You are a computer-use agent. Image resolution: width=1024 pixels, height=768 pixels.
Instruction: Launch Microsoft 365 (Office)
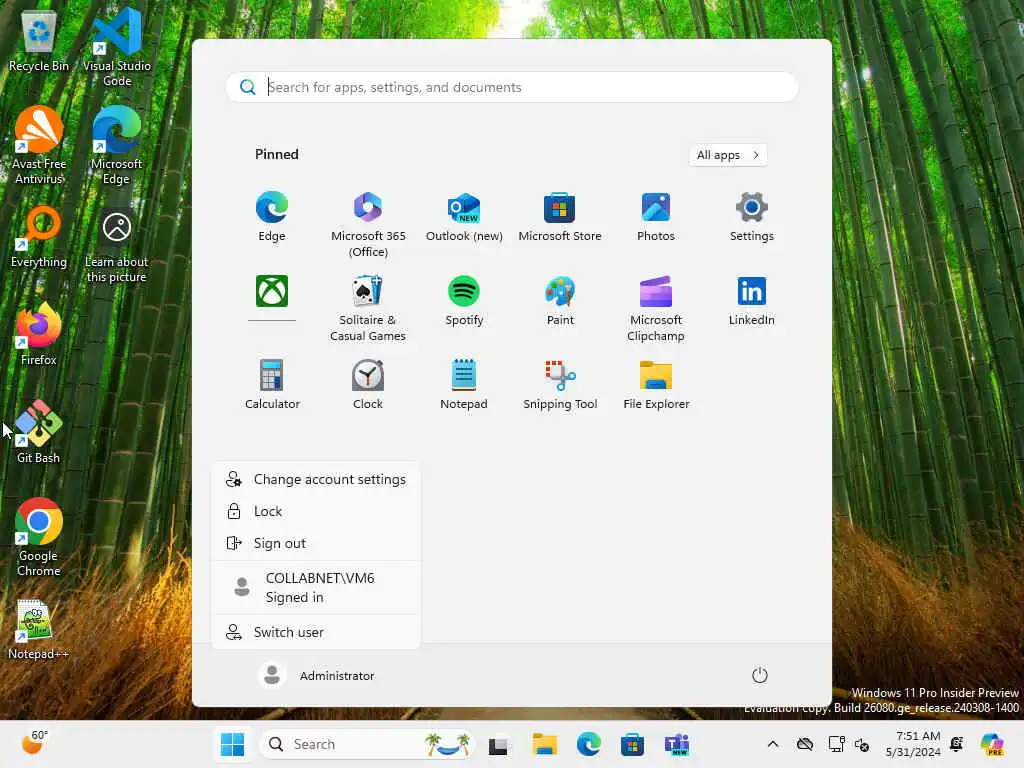point(368,225)
